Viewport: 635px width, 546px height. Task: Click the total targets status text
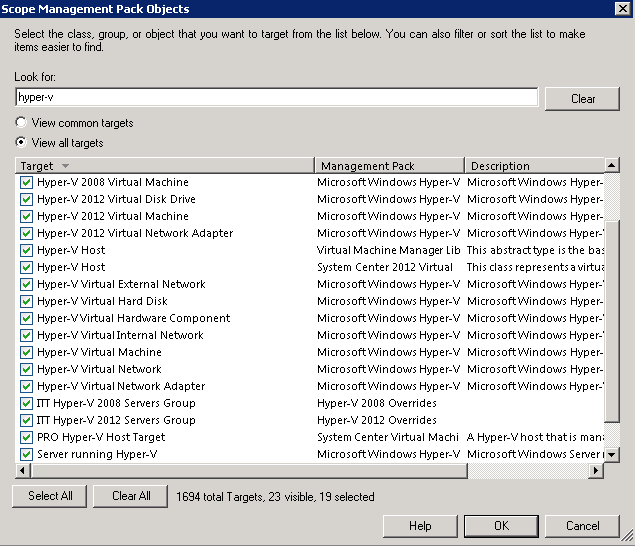coord(275,497)
